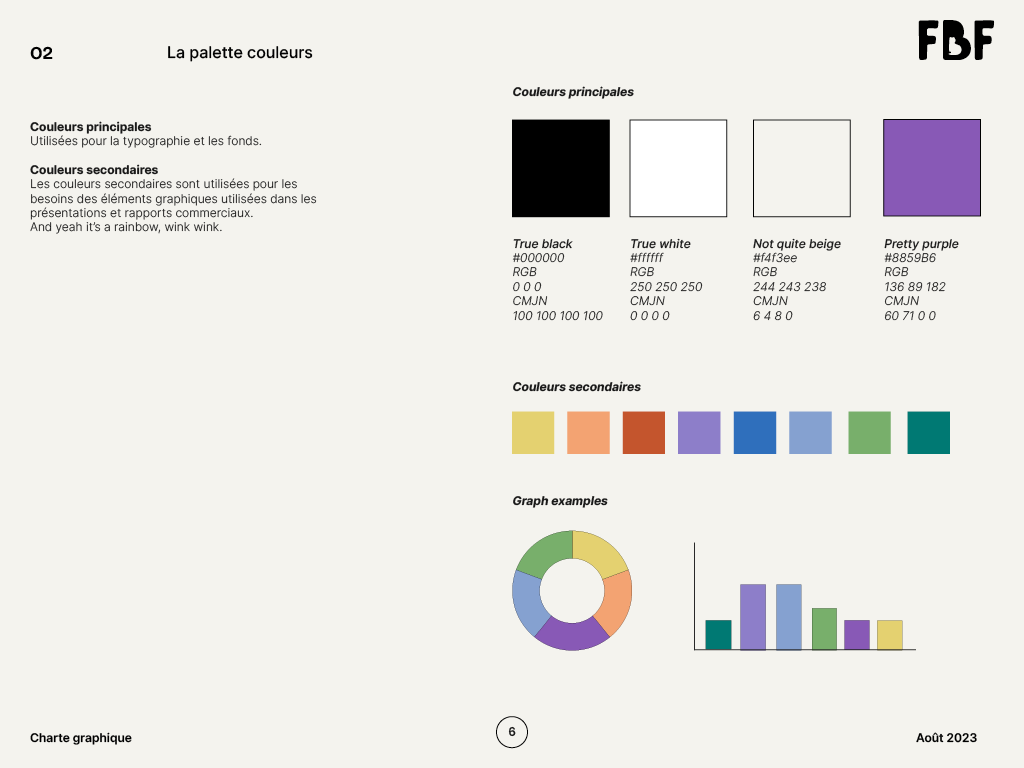Select the True white color swatch
The width and height of the screenshot is (1024, 768).
pos(678,168)
